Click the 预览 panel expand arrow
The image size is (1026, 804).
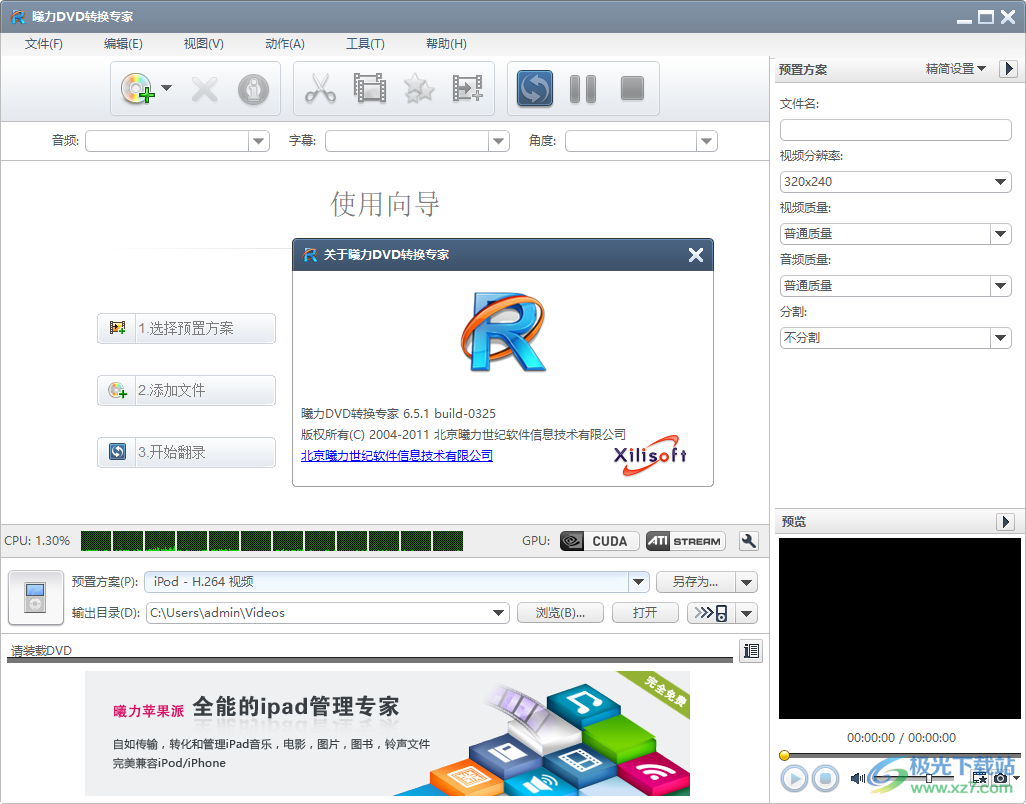[1006, 521]
